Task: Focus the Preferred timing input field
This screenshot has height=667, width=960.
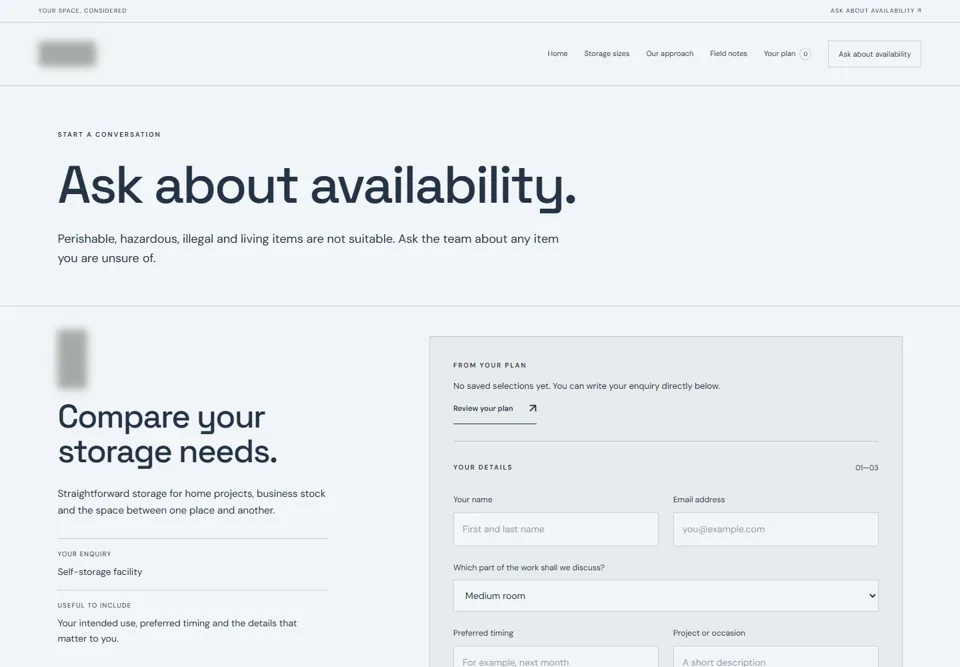Action: pos(556,657)
